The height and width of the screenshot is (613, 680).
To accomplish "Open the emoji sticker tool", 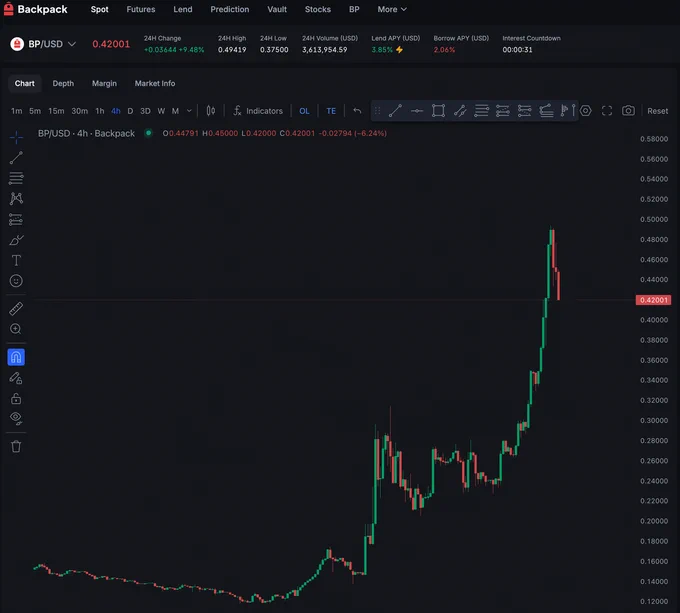I will (16, 281).
